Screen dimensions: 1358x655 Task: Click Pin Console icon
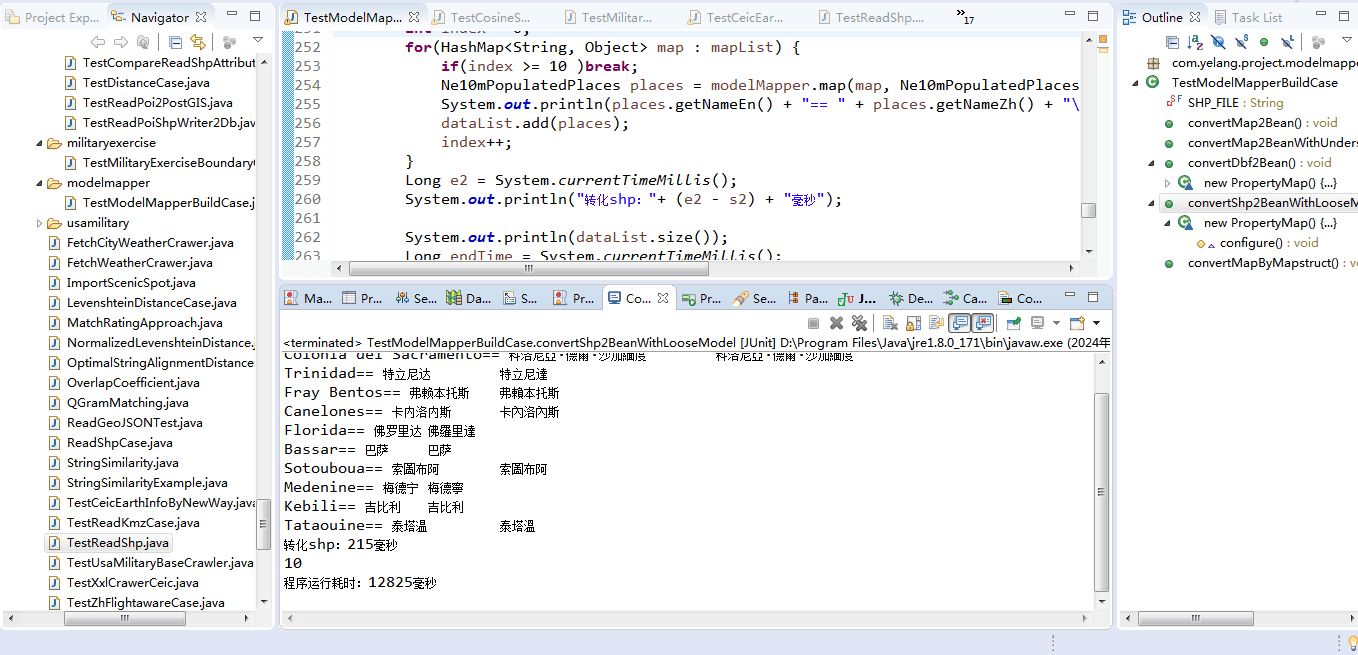pos(1013,323)
